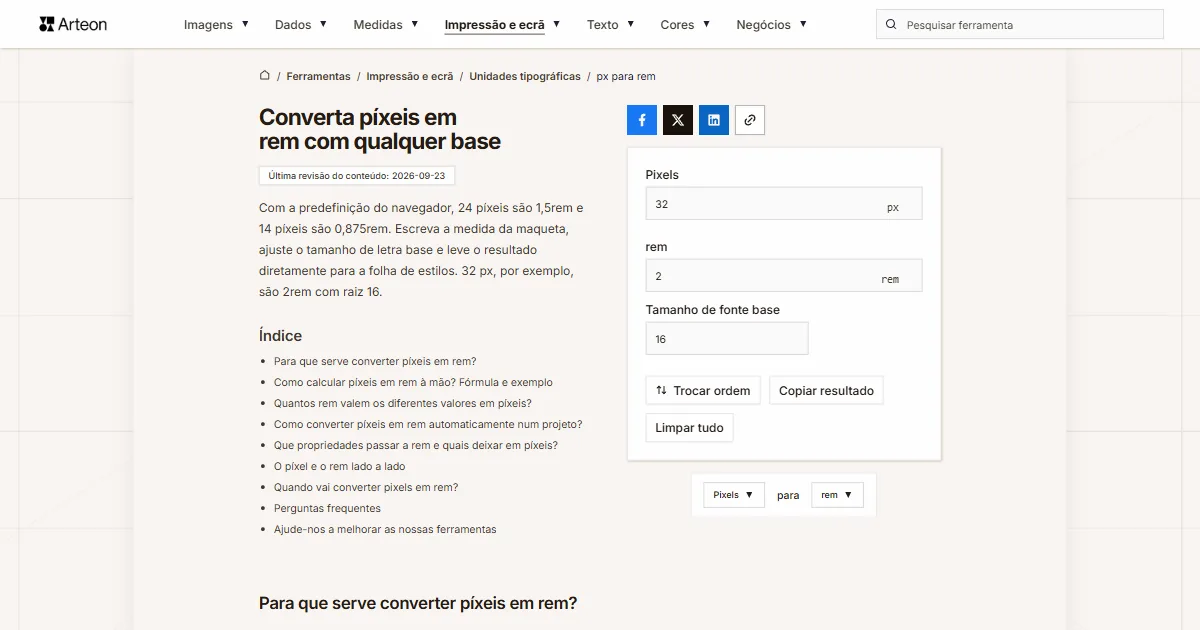Open Ferramentas breadcrumb link
Screen dimensions: 1200x630
click(x=318, y=76)
